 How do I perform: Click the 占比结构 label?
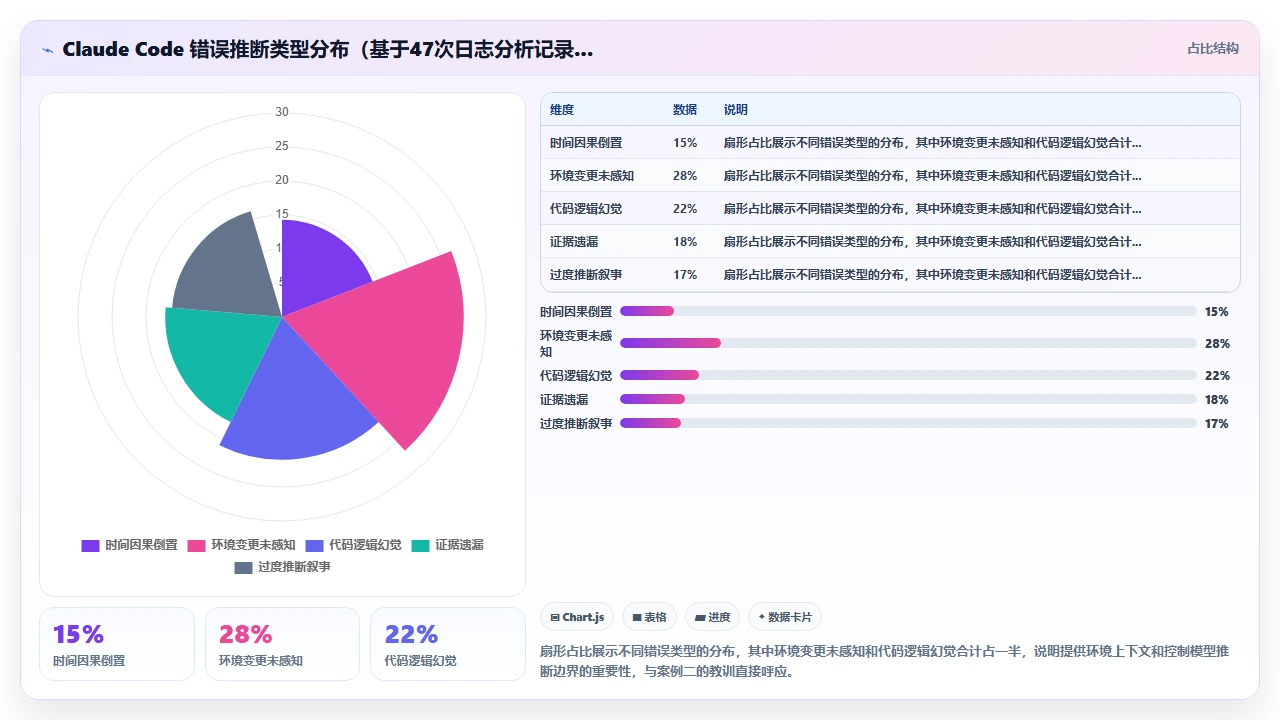pyautogui.click(x=1213, y=48)
